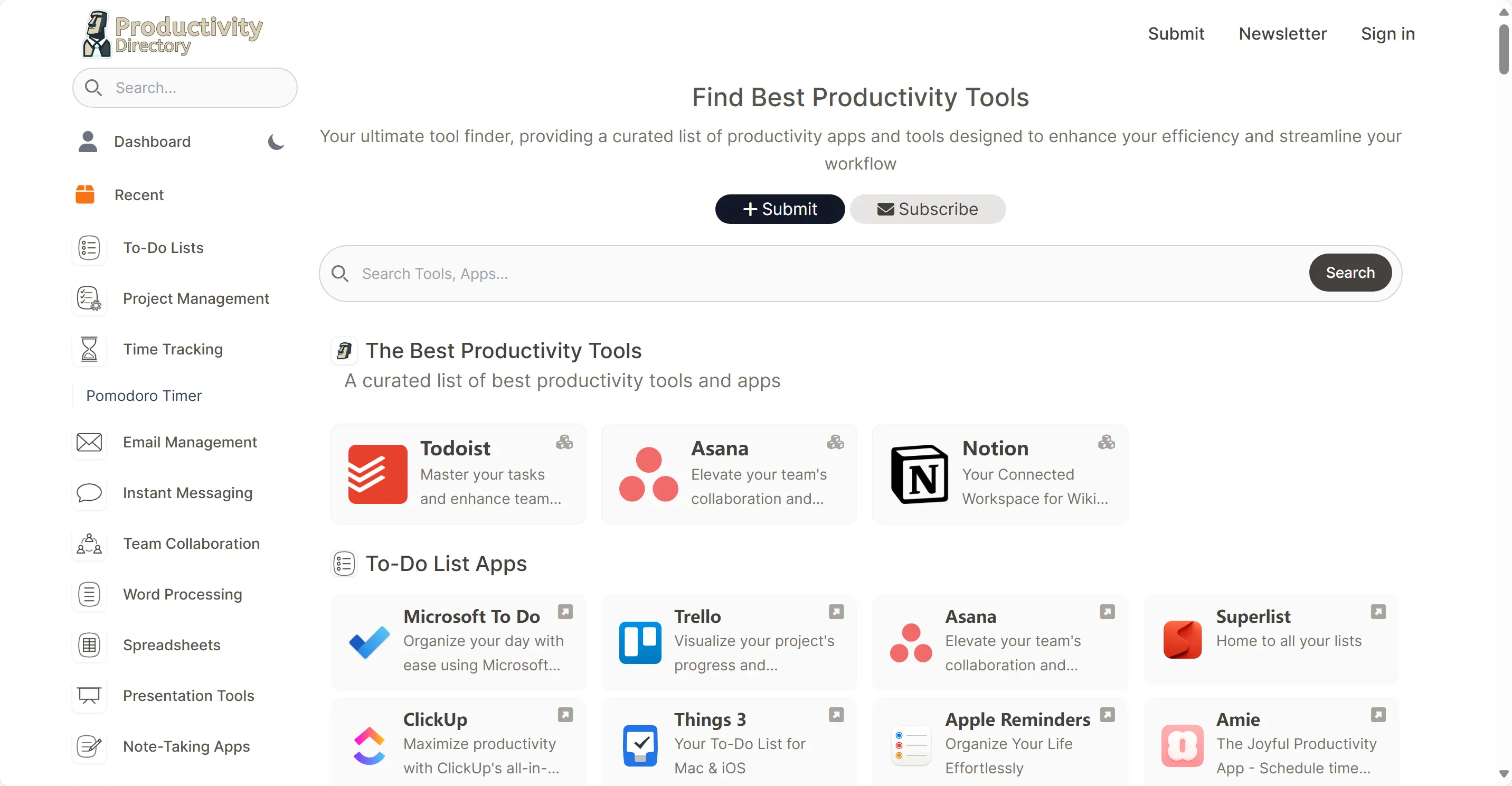Click the Todoist logo in featured card
Viewport: 1512px width, 786px height.
377,474
